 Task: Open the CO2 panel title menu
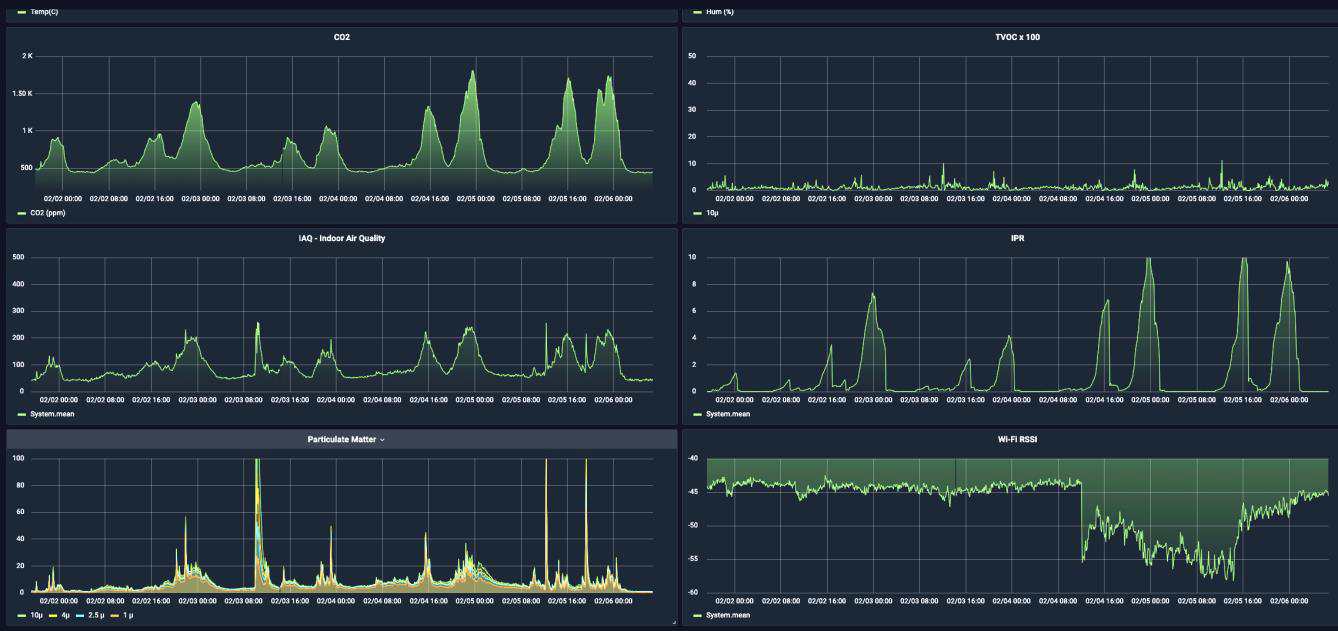point(342,35)
